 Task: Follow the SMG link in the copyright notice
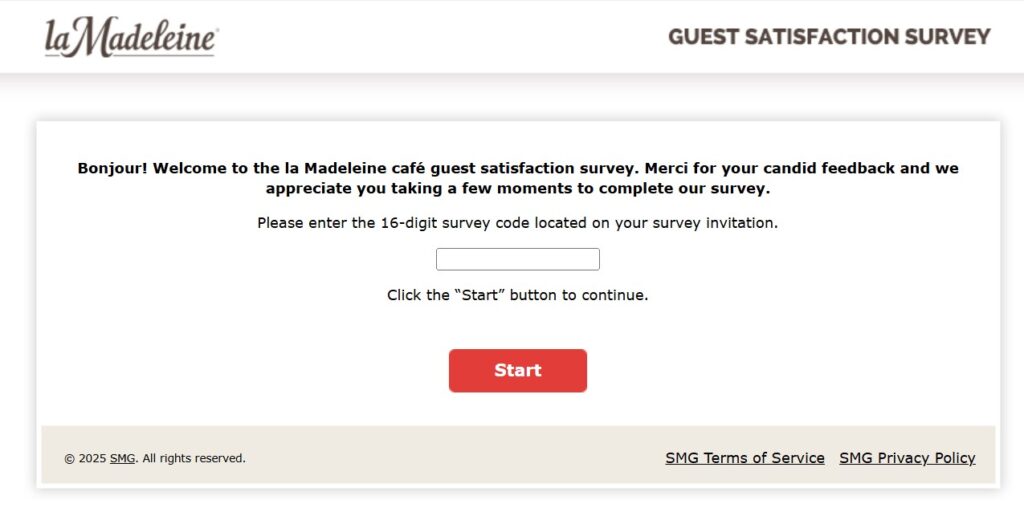pos(122,459)
